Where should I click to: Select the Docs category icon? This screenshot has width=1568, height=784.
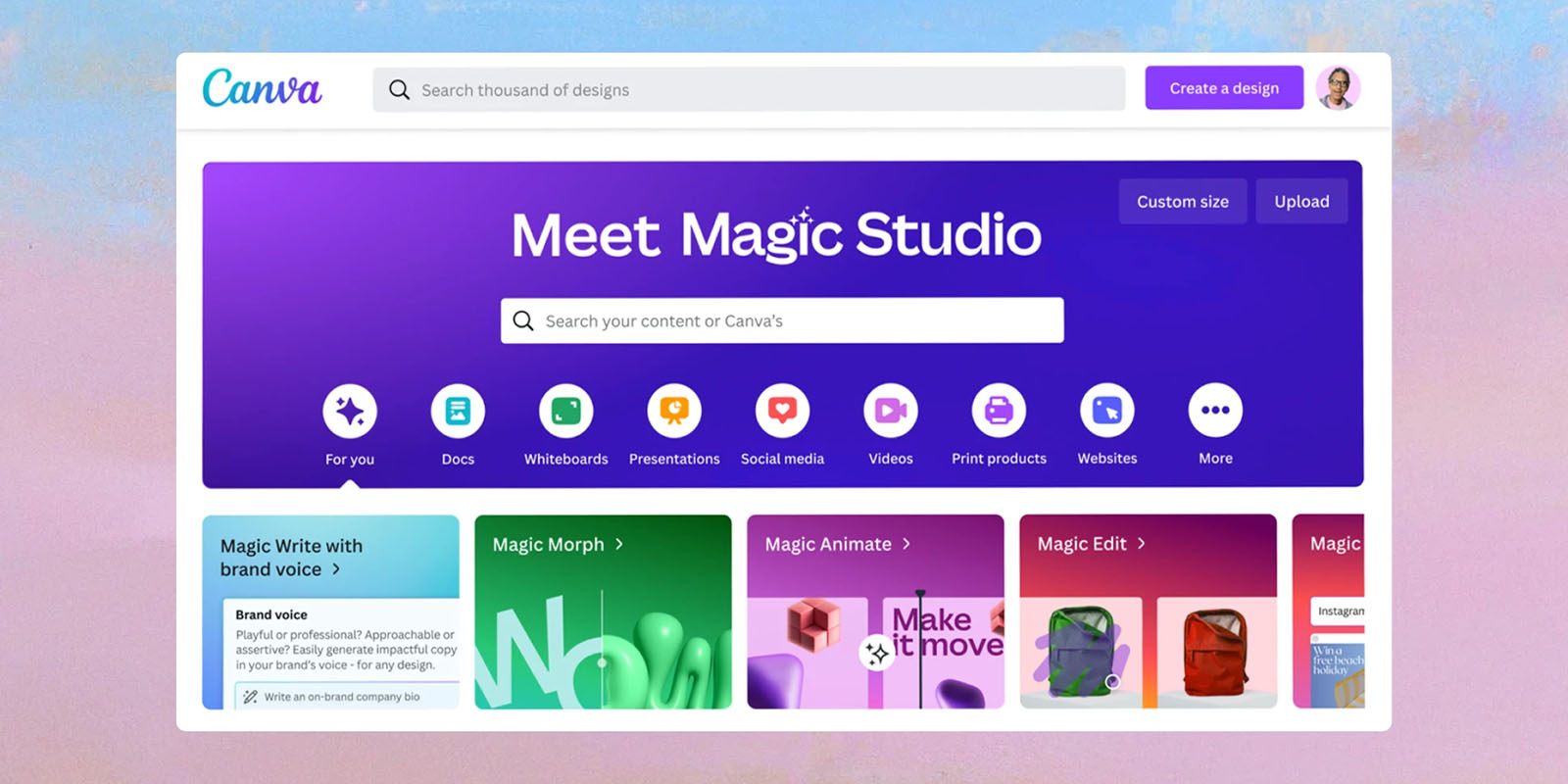point(458,411)
